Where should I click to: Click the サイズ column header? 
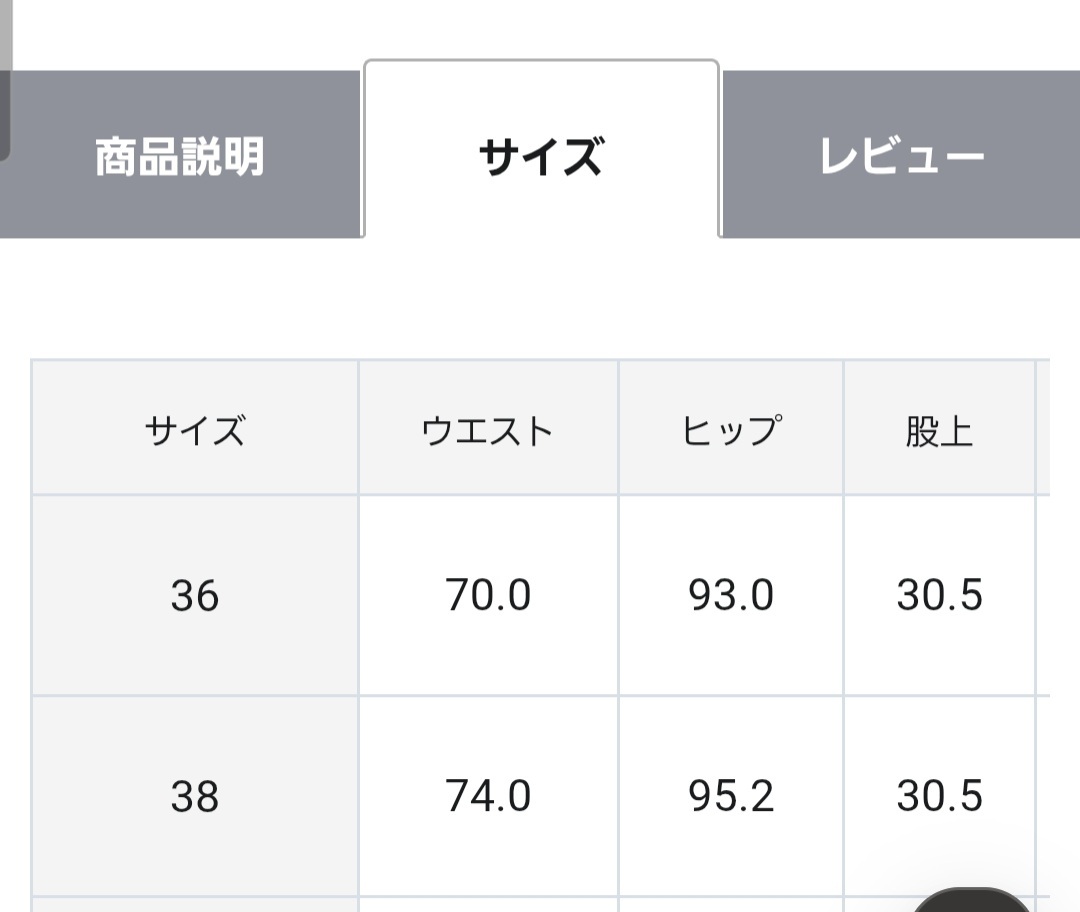(195, 430)
